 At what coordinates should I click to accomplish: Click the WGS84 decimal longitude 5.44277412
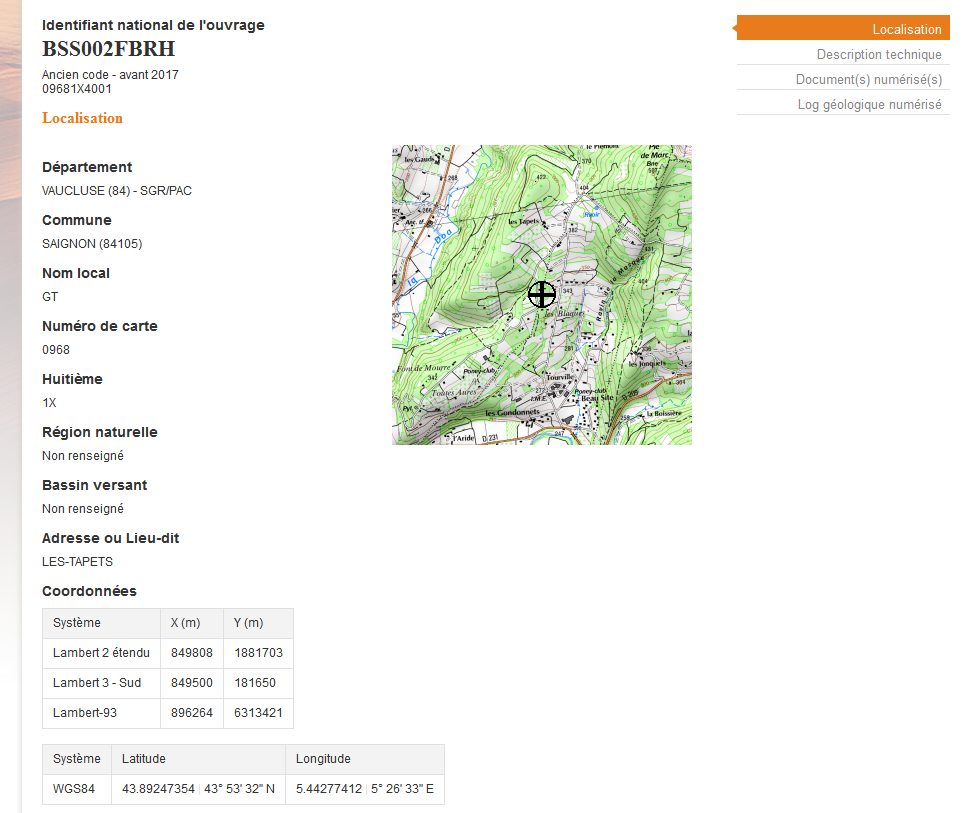pyautogui.click(x=328, y=789)
